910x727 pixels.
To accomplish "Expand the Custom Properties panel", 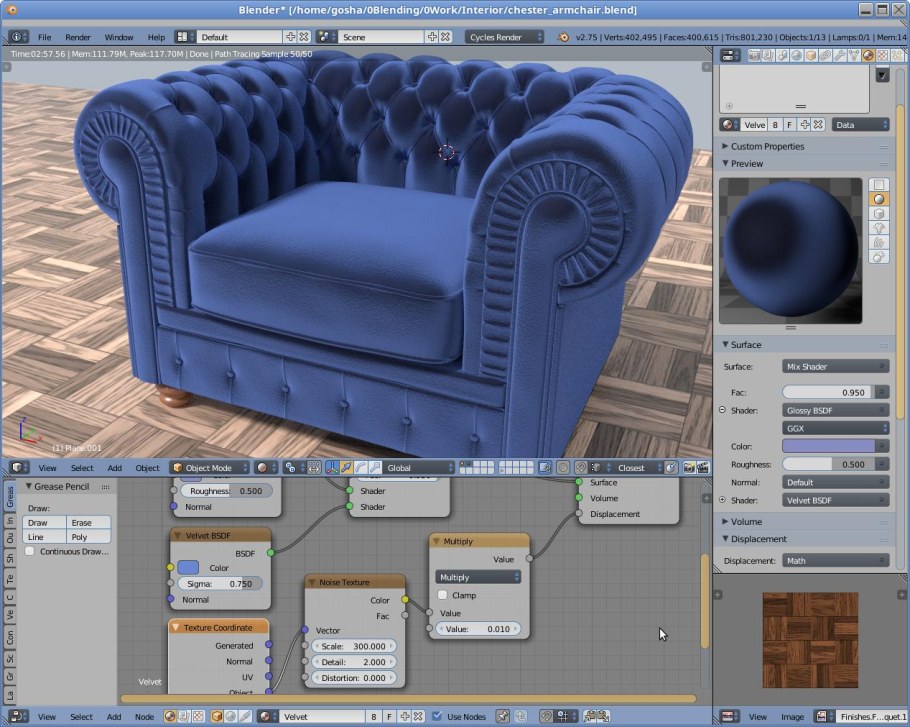I will 767,146.
